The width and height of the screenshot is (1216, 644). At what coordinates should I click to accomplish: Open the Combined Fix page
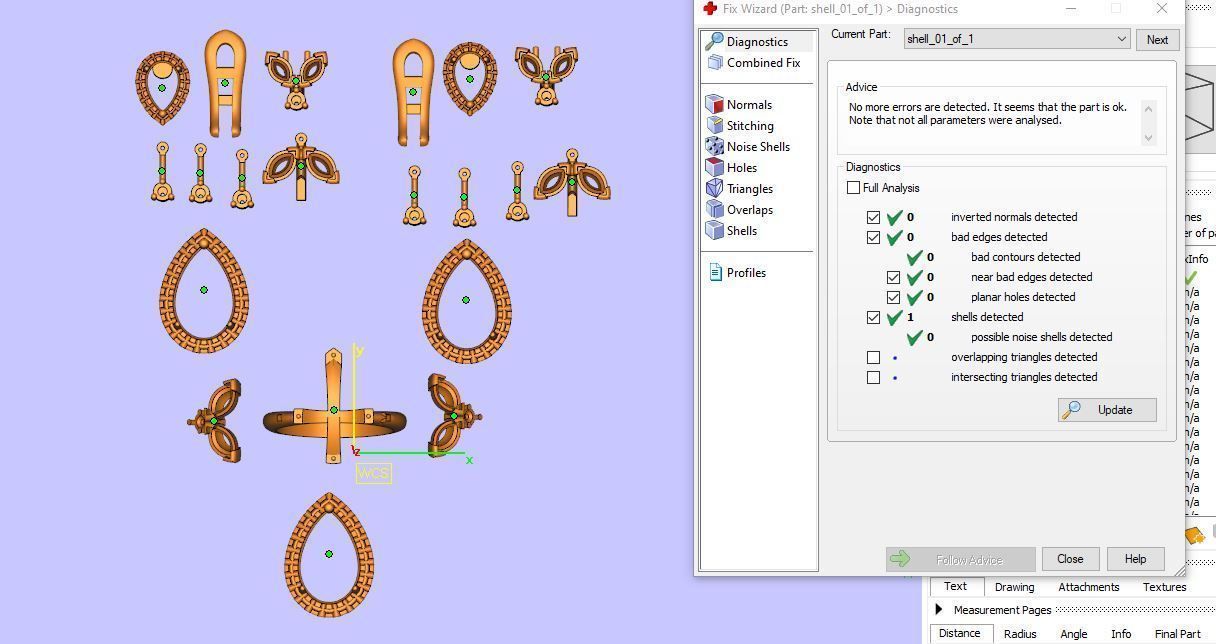pyautogui.click(x=763, y=63)
